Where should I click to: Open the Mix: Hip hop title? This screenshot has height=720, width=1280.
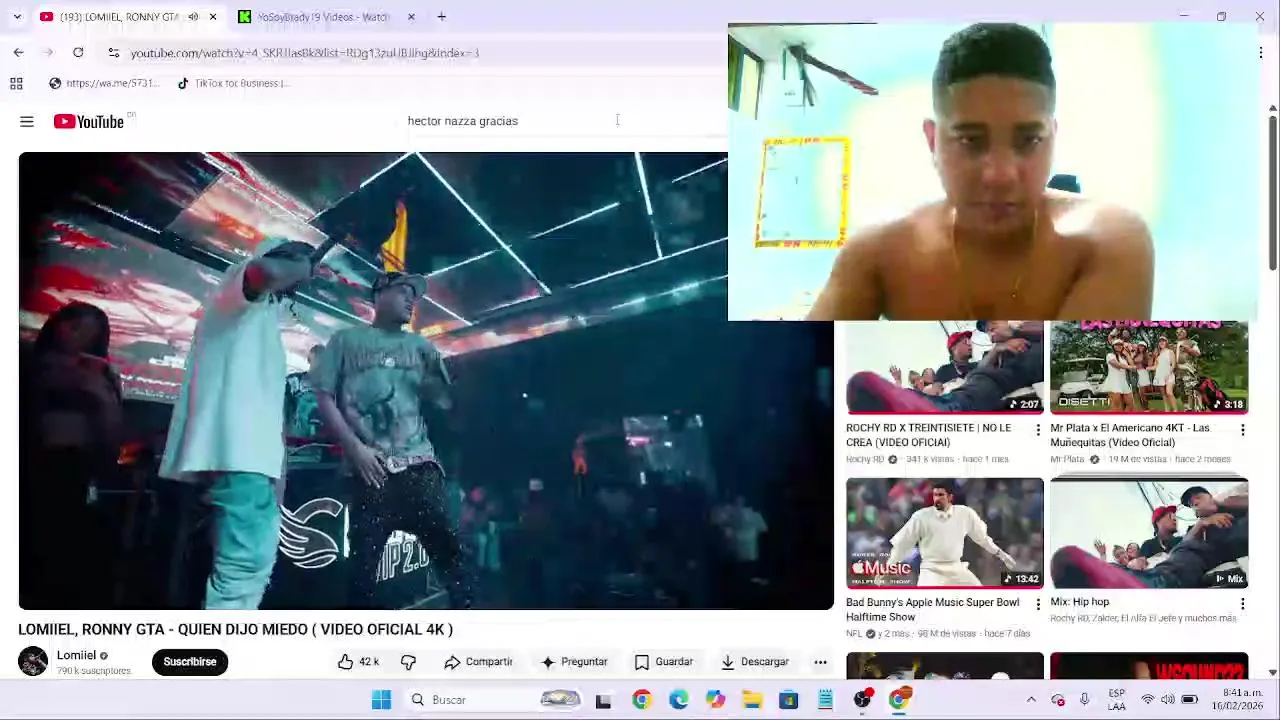pos(1080,602)
